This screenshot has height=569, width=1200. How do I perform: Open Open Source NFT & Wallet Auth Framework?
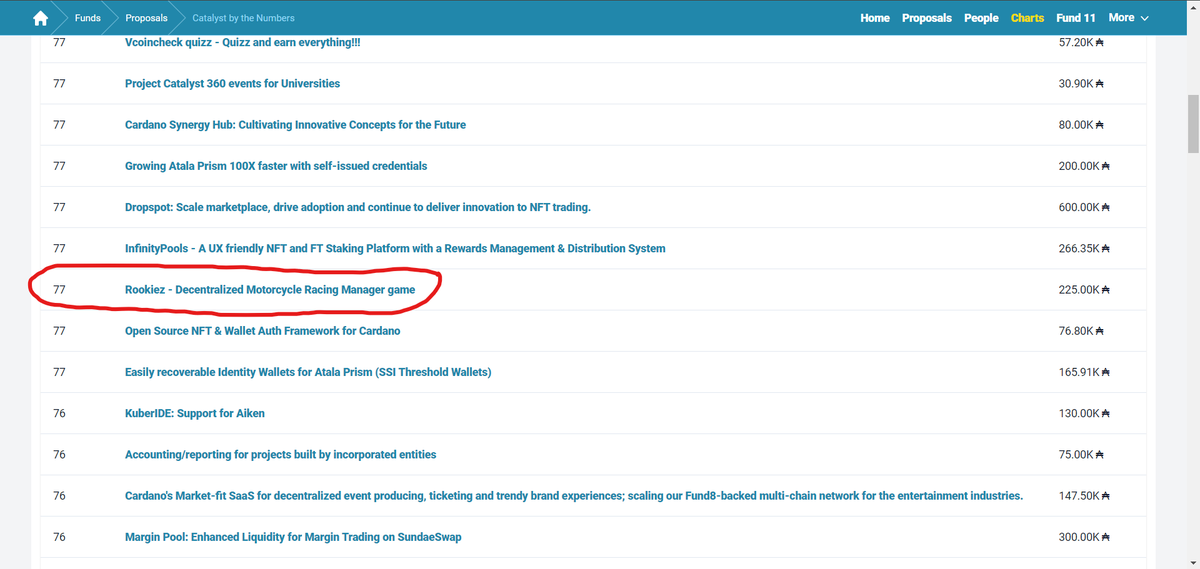263,331
